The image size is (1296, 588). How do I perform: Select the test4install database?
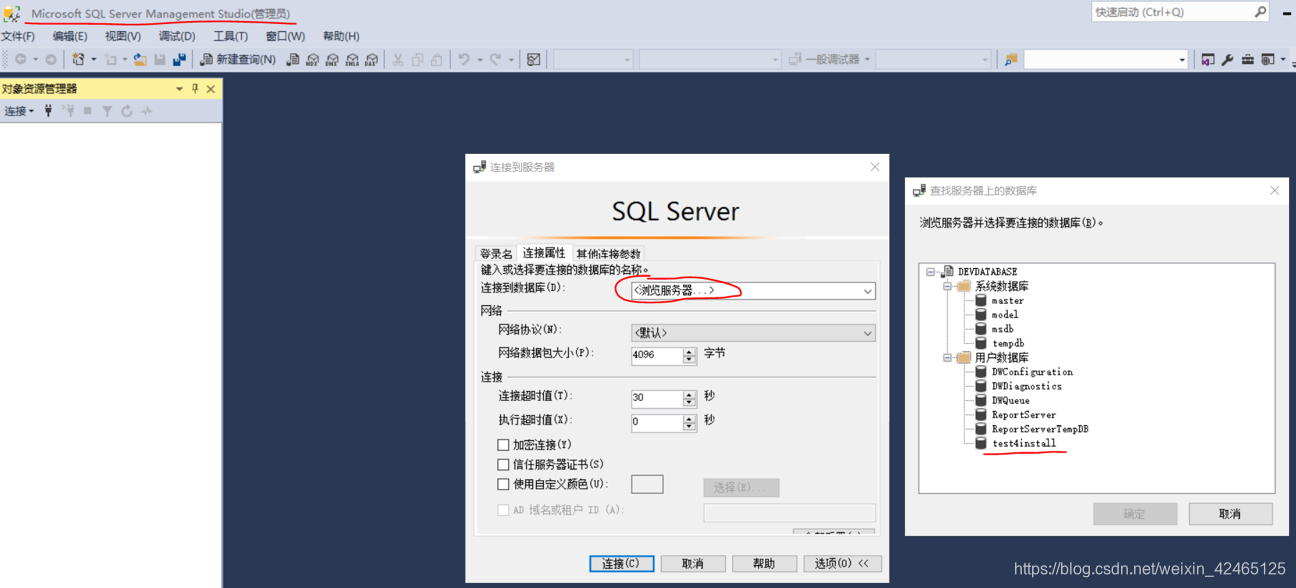tap(1024, 443)
